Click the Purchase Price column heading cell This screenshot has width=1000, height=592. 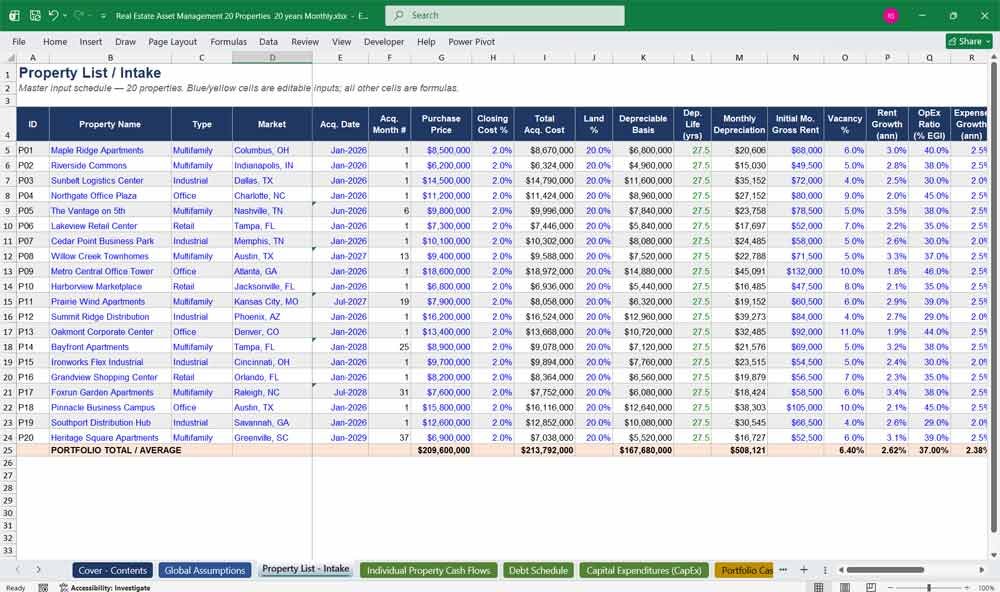click(441, 124)
